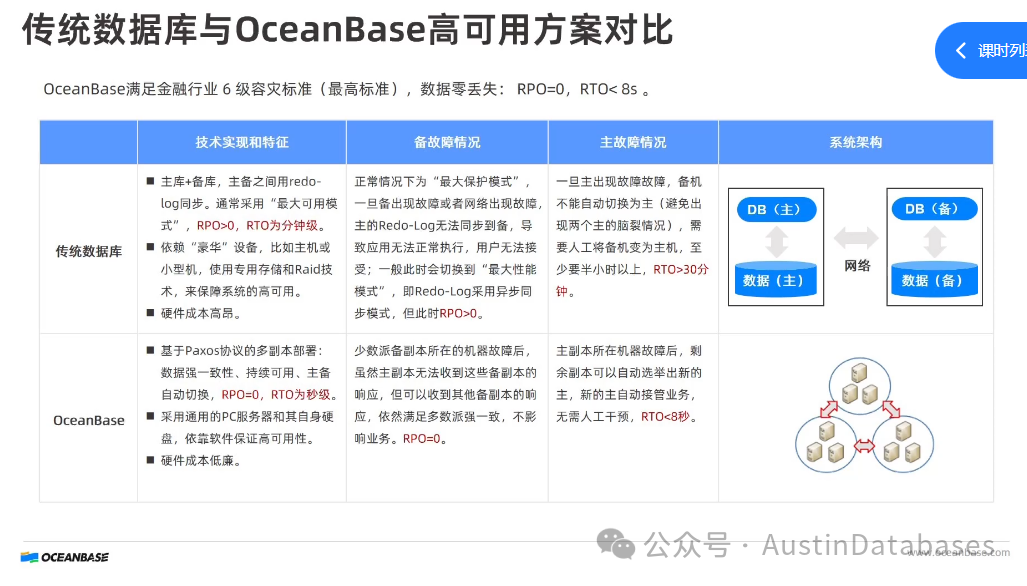The height and width of the screenshot is (586, 1027).
Task: Click the top server cluster circle
Action: pos(859,385)
